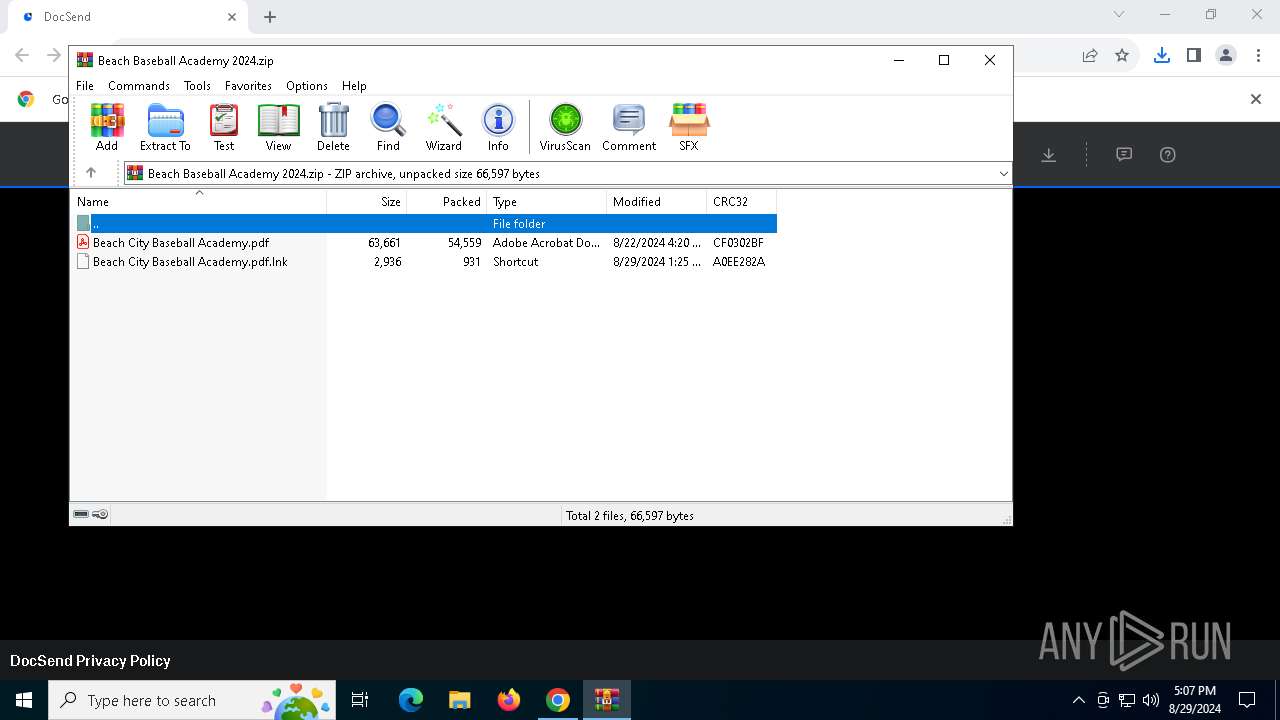Viewport: 1280px width, 720px height.
Task: Toggle Chrome's side panel icon
Action: point(1193,56)
